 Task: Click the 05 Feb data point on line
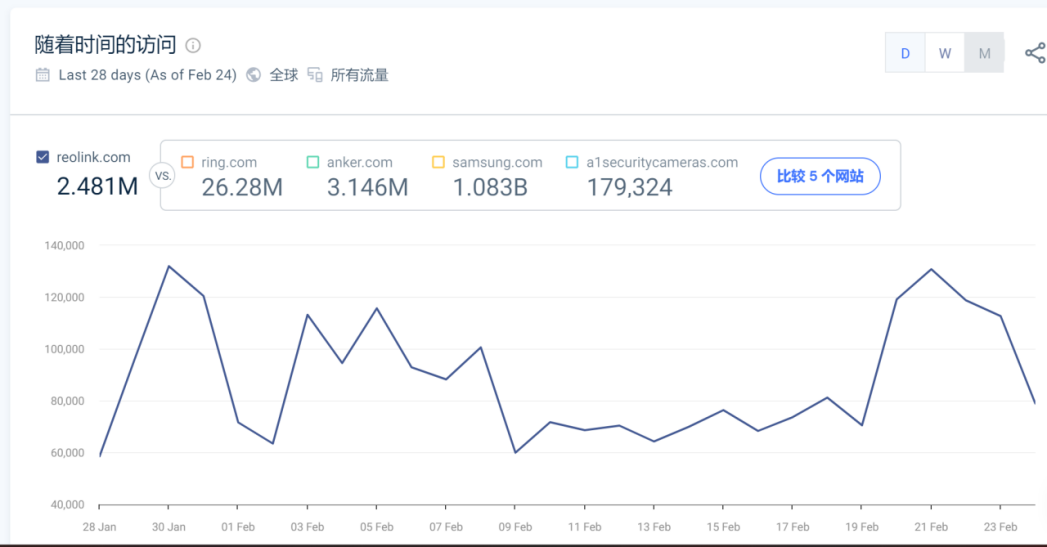(x=377, y=309)
